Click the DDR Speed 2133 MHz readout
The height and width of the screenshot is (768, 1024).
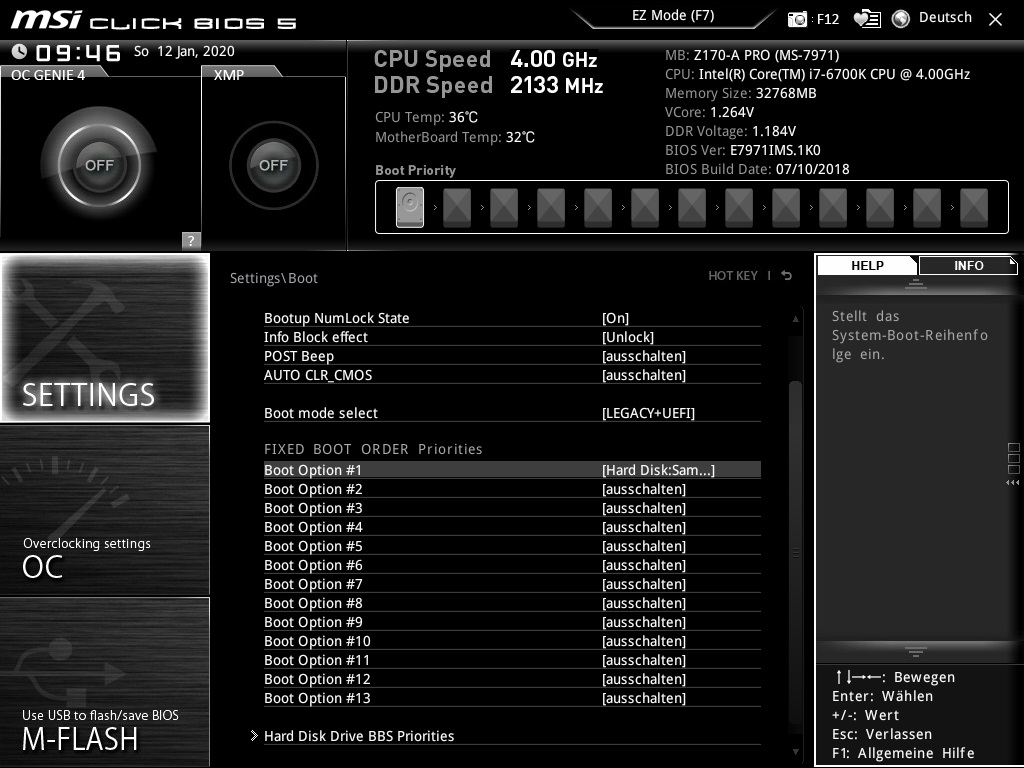[x=488, y=85]
